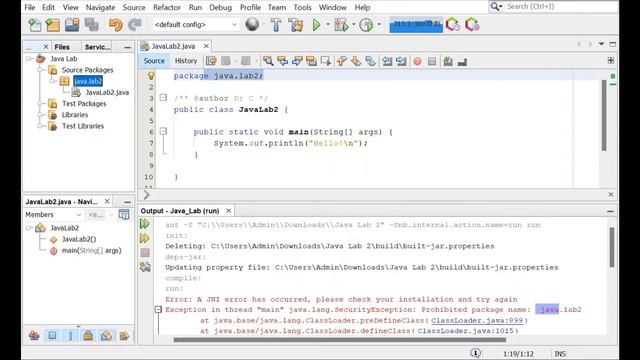The image size is (640, 360).
Task: Click the New File toolbar icon
Action: (35, 25)
